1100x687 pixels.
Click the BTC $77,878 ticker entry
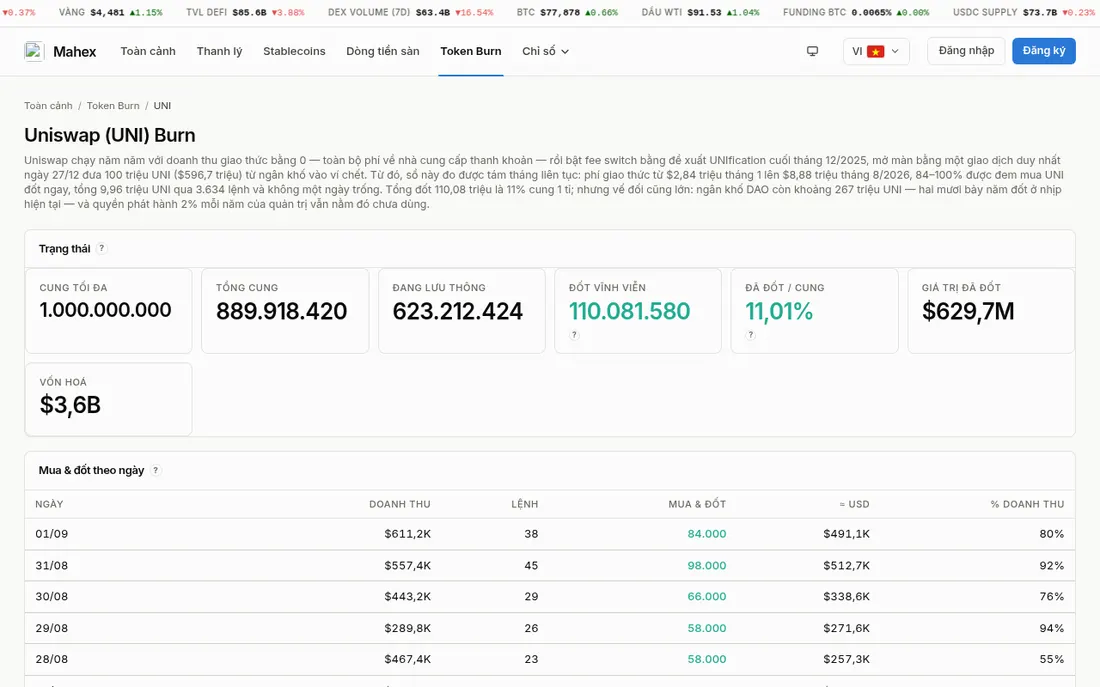pyautogui.click(x=568, y=13)
